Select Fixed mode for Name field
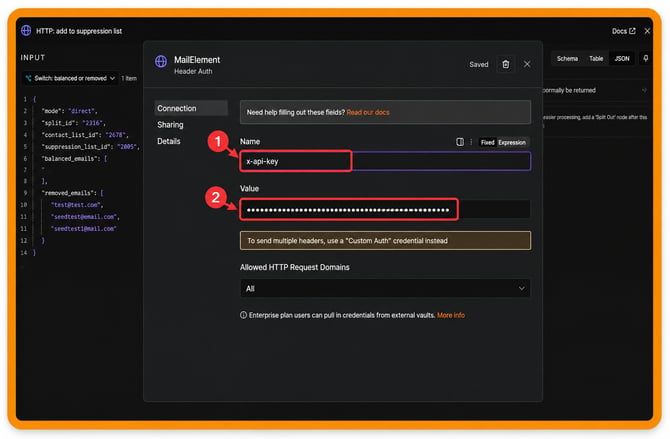 tap(487, 142)
